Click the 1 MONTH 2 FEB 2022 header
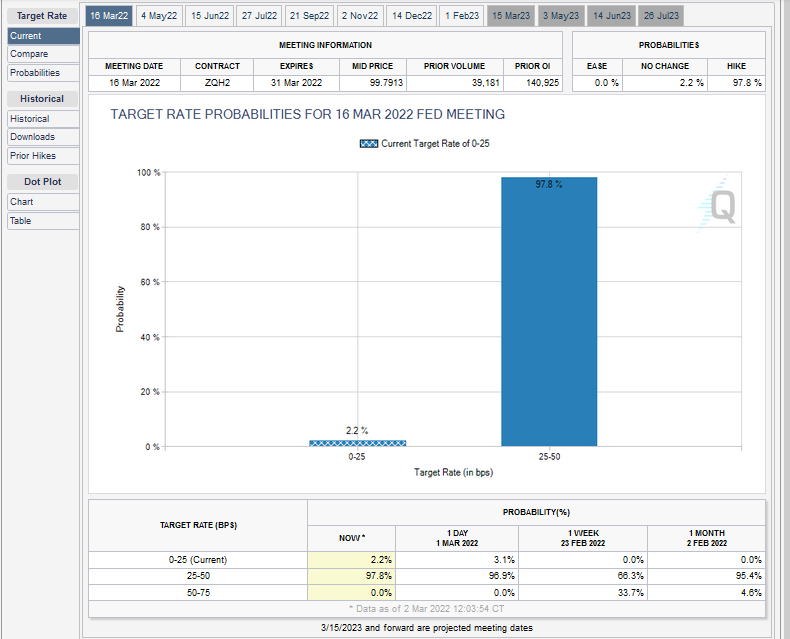 click(x=706, y=538)
